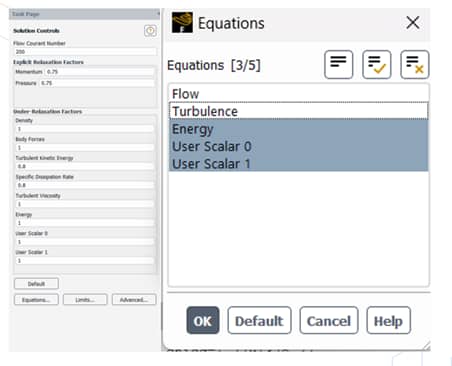Open the Equations... button in Solution Controls
This screenshot has height=366, width=452.
[36, 300]
